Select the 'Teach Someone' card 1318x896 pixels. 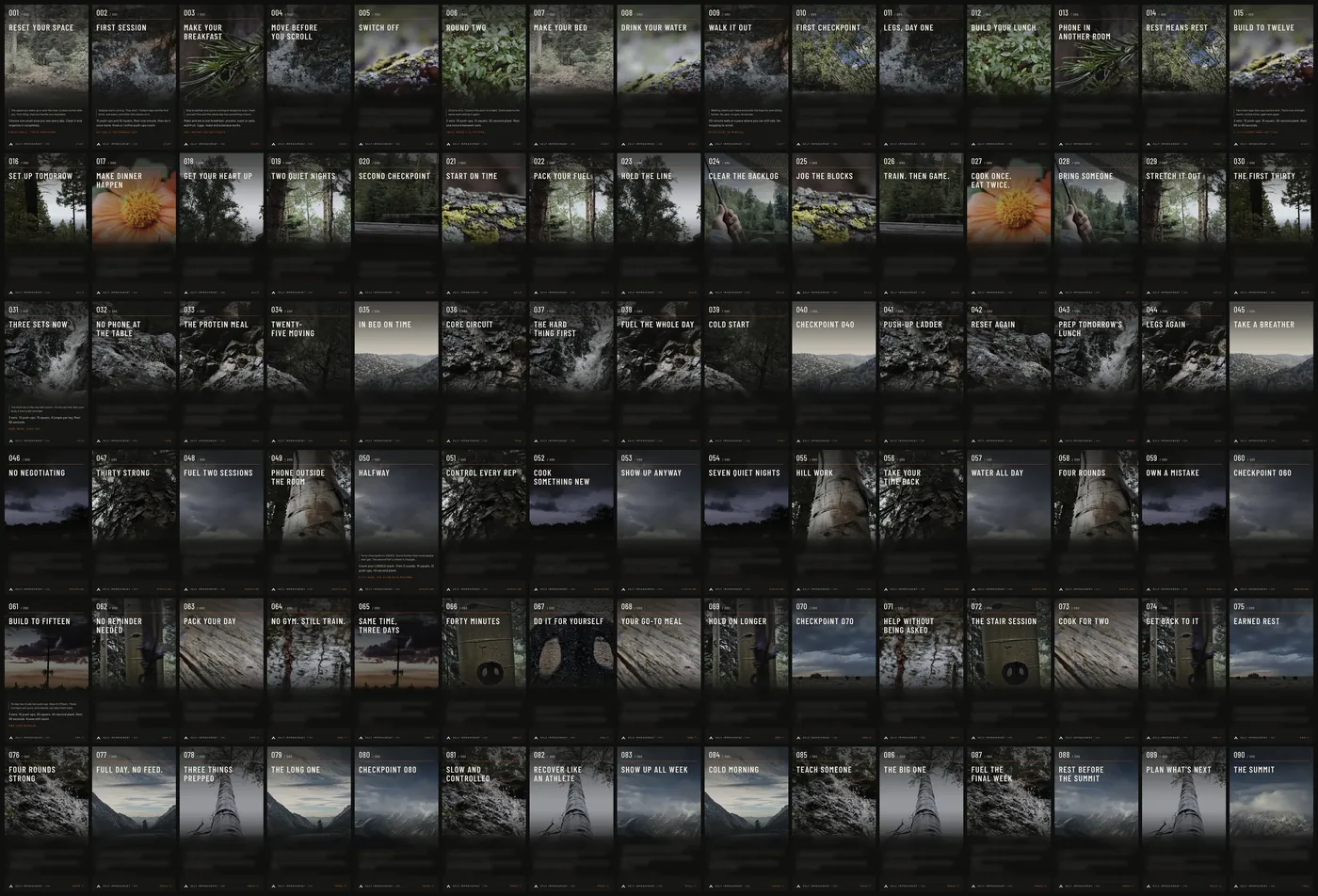(x=834, y=820)
